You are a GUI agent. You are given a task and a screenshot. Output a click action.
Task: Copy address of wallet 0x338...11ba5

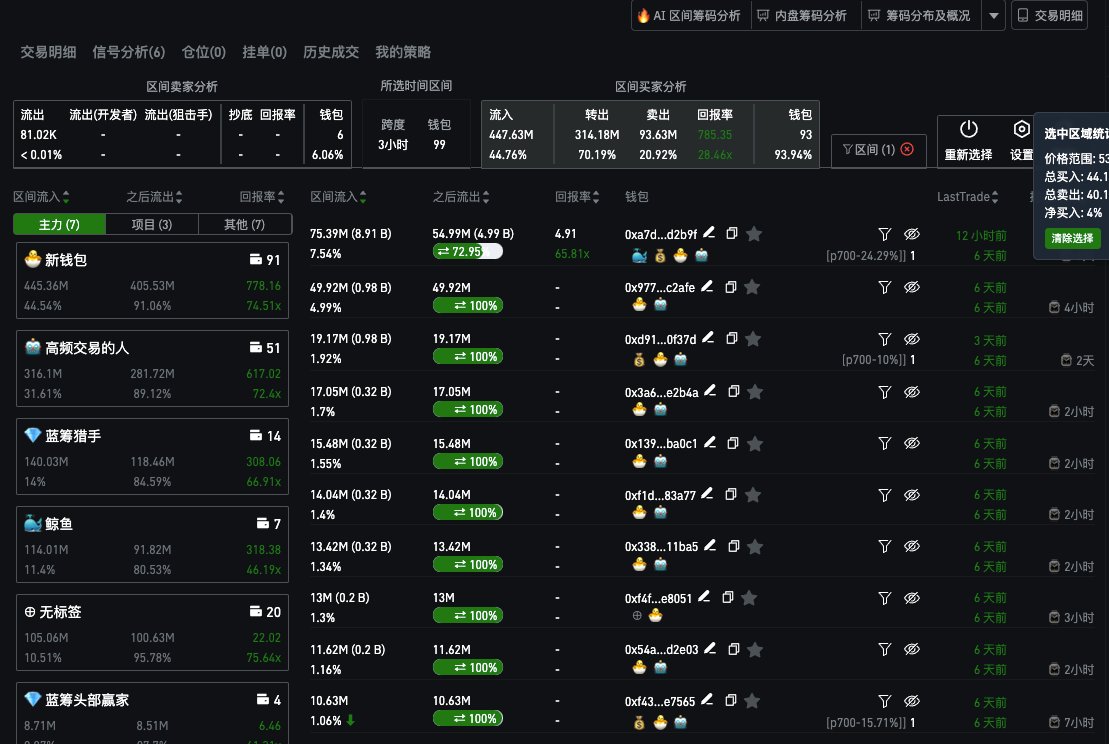733,546
